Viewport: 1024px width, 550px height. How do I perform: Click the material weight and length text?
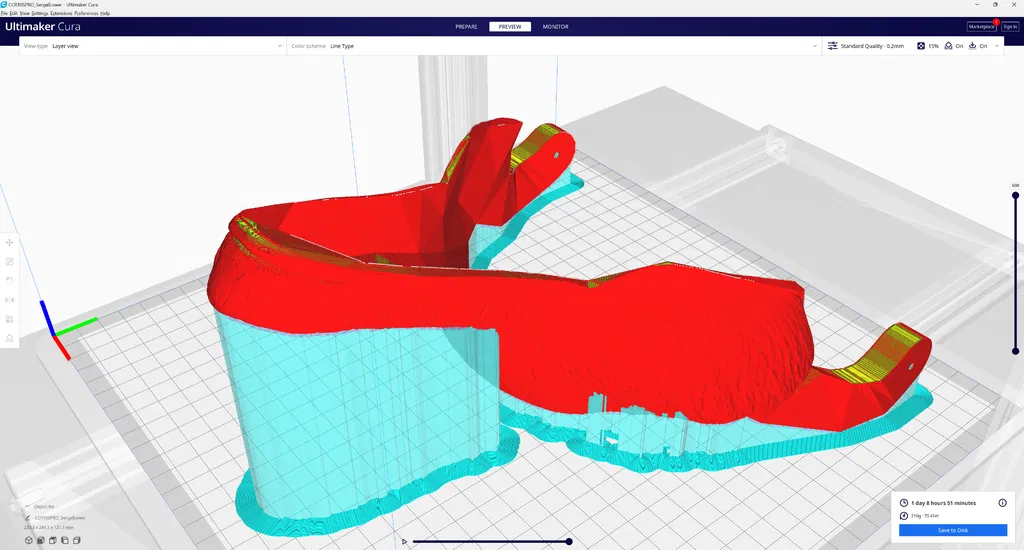tap(925, 515)
